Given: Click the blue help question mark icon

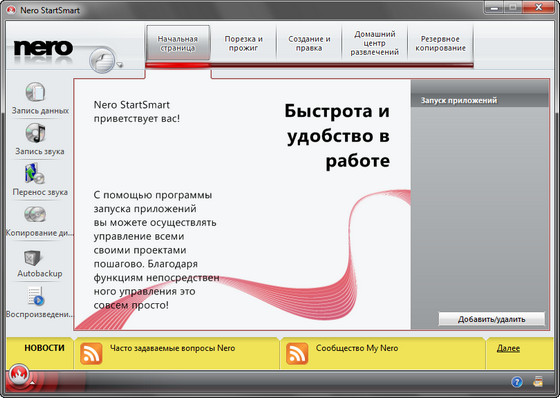Looking at the screenshot, I should tap(516, 382).
